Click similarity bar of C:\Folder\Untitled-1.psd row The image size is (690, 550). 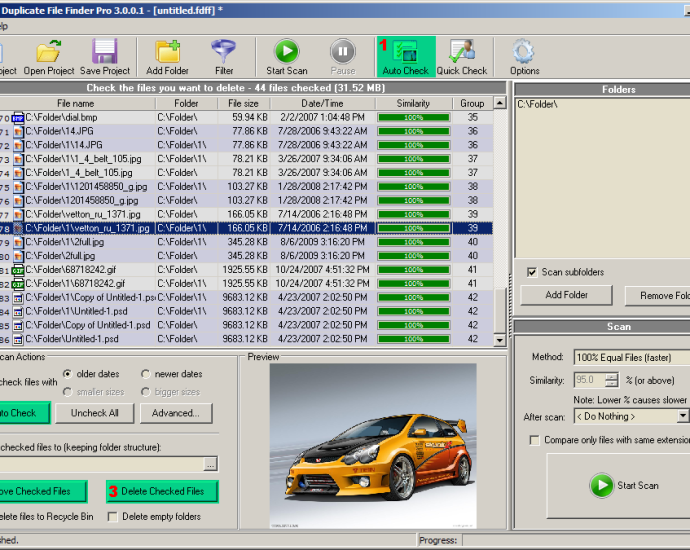coord(414,339)
